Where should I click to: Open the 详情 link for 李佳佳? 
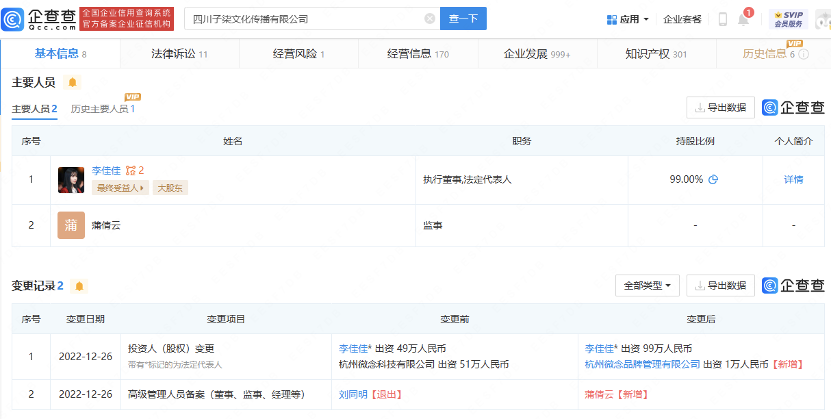pos(793,179)
